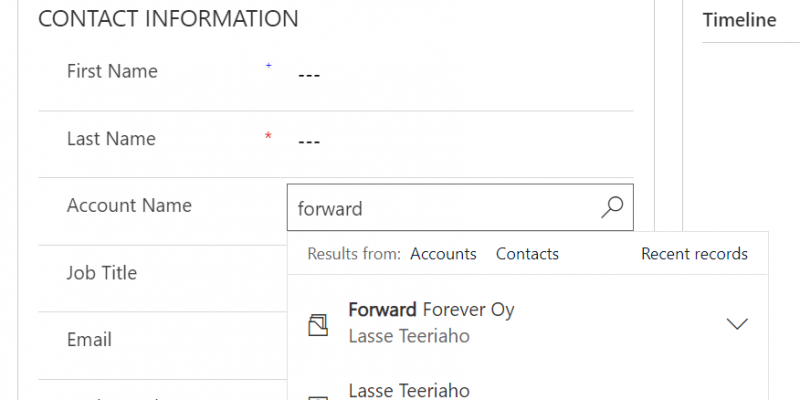The width and height of the screenshot is (800, 400).
Task: Click the account icon beside Forward Forever Oy
Action: tap(318, 324)
